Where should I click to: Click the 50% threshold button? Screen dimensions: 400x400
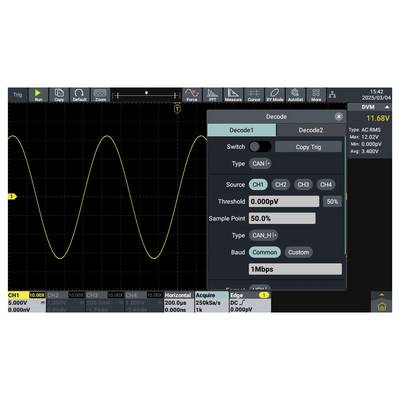point(332,202)
